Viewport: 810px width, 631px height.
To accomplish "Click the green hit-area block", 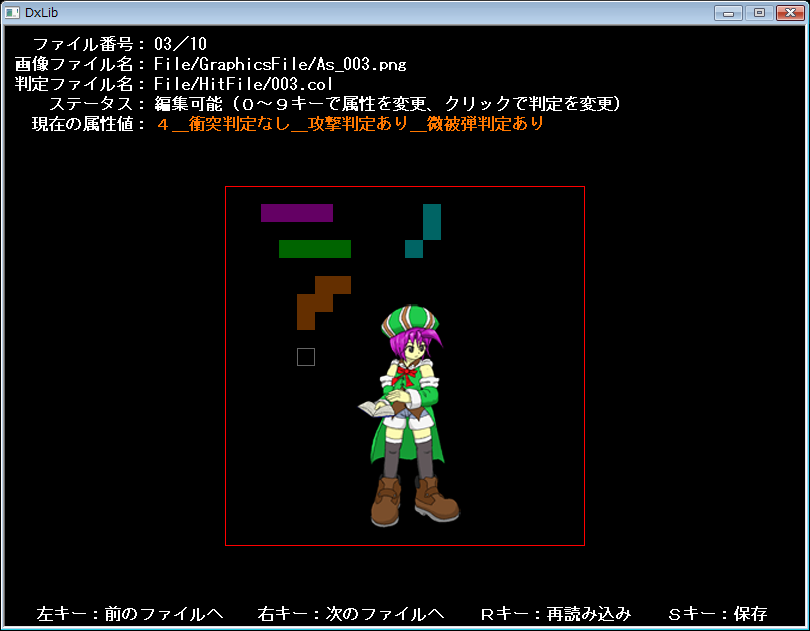I will coord(315,249).
